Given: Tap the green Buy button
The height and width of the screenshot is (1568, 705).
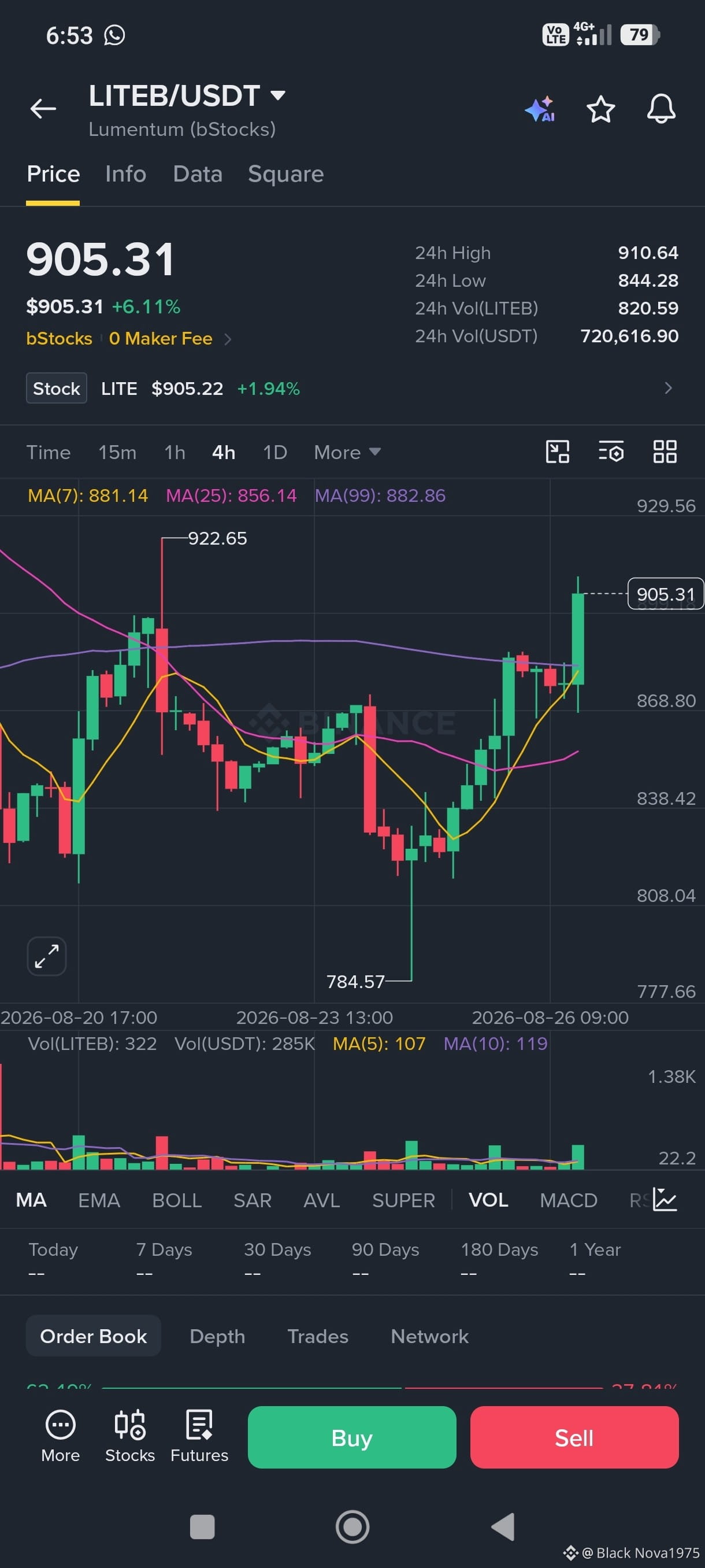Looking at the screenshot, I should (351, 1437).
